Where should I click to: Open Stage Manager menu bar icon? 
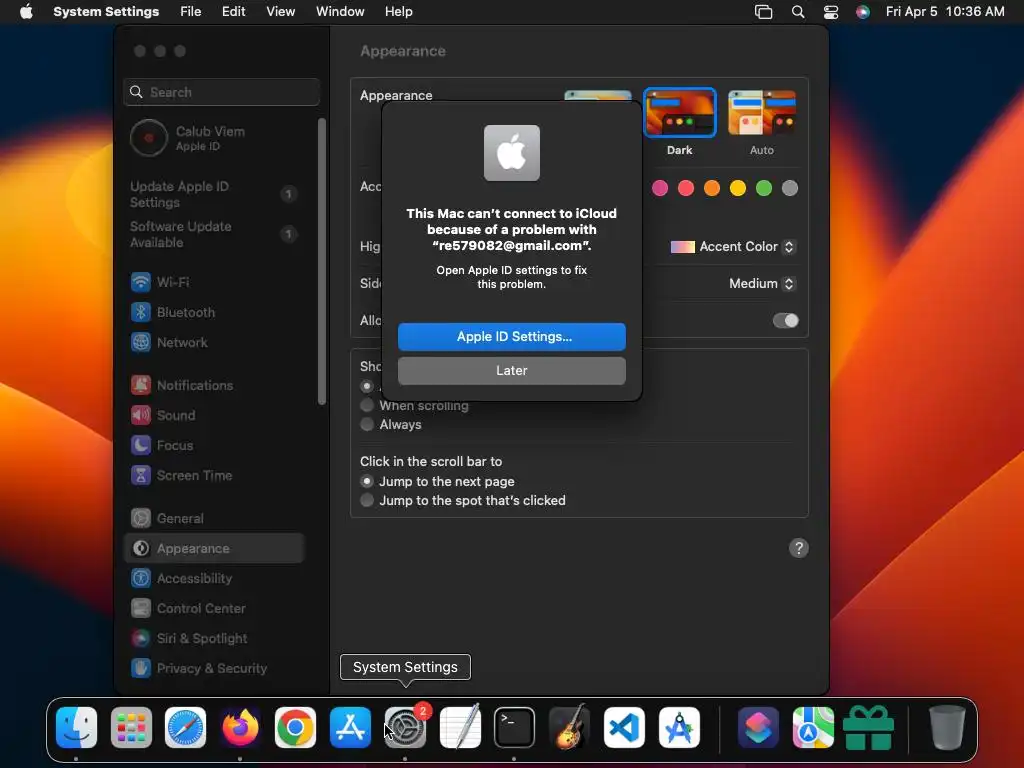tap(763, 12)
